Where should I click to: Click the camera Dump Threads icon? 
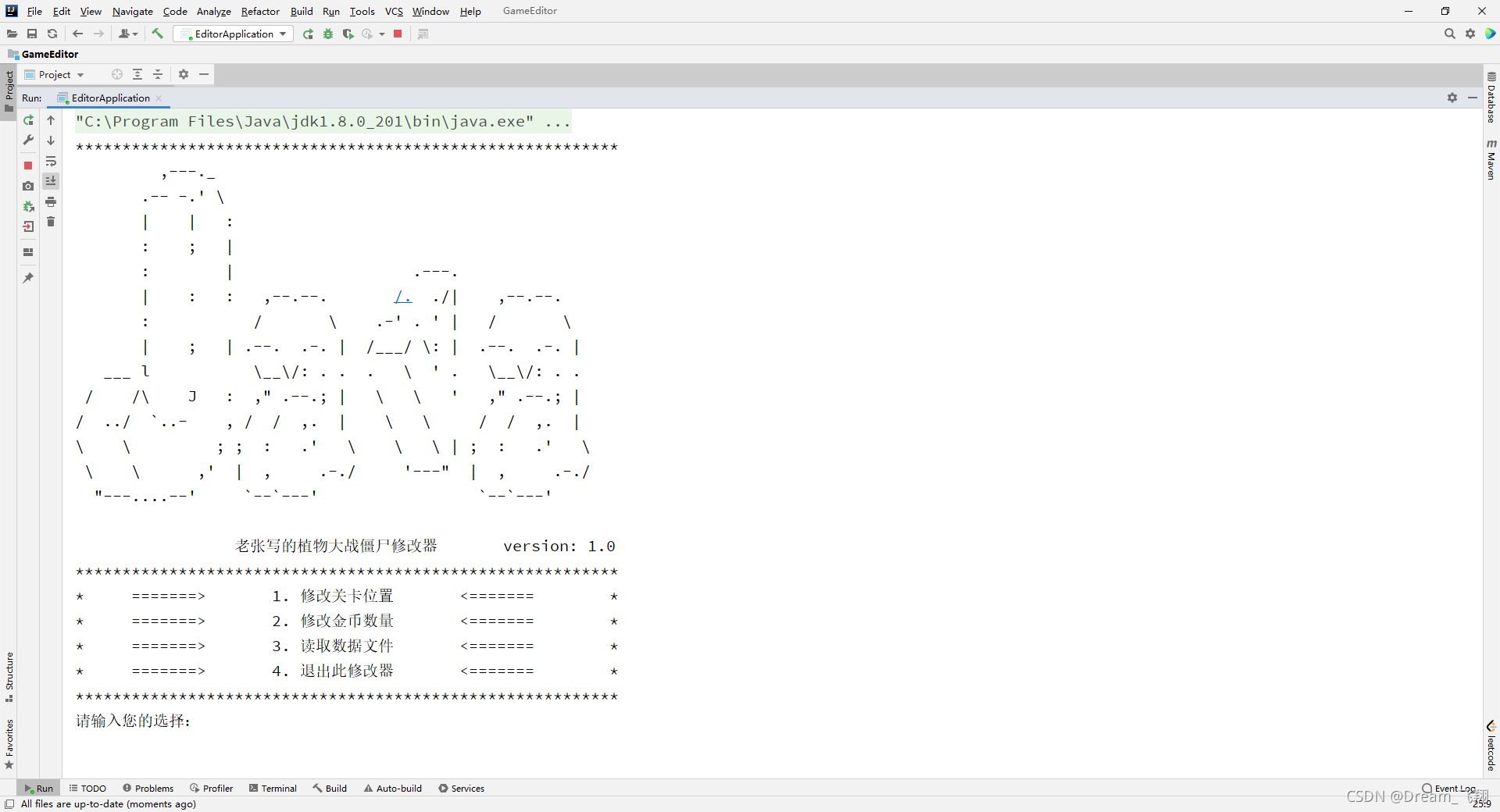(28, 186)
